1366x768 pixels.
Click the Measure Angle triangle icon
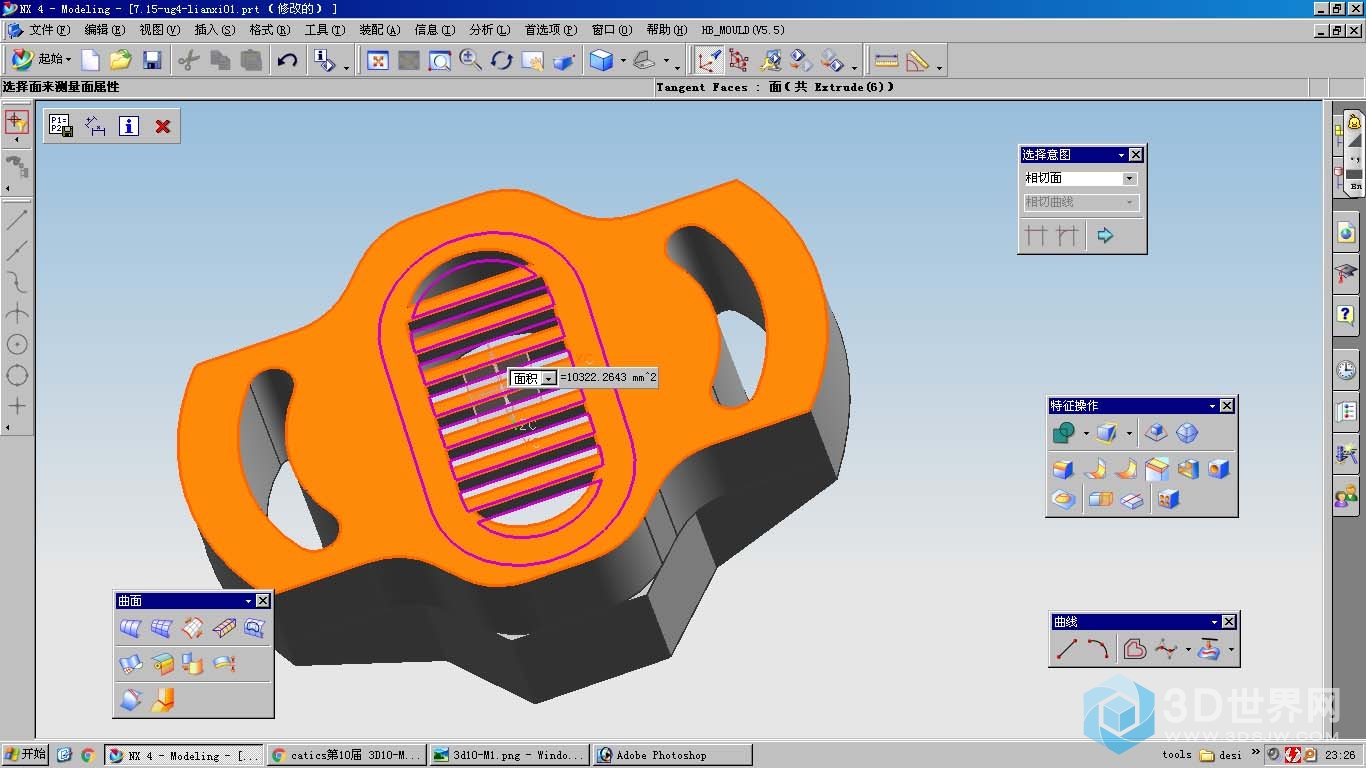pyautogui.click(x=917, y=61)
